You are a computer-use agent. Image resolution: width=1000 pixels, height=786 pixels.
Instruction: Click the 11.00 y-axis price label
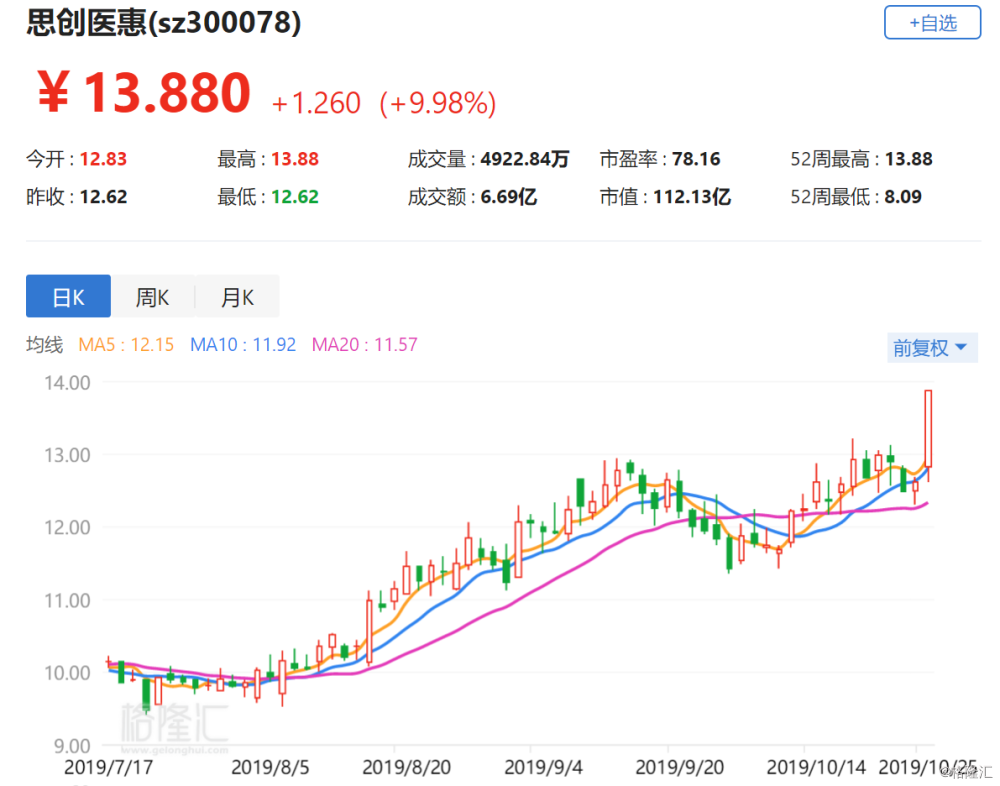point(67,600)
